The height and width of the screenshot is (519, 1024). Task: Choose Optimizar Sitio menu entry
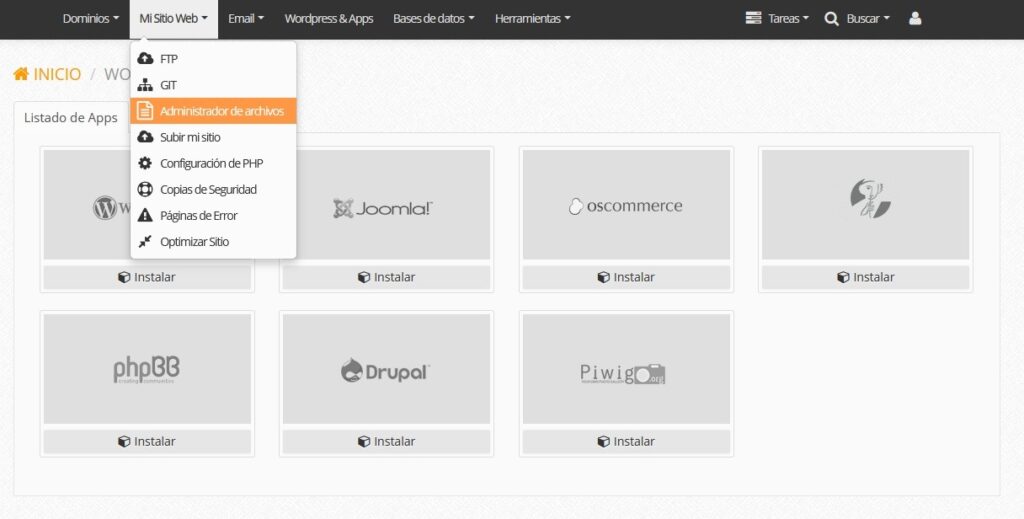click(x=213, y=242)
